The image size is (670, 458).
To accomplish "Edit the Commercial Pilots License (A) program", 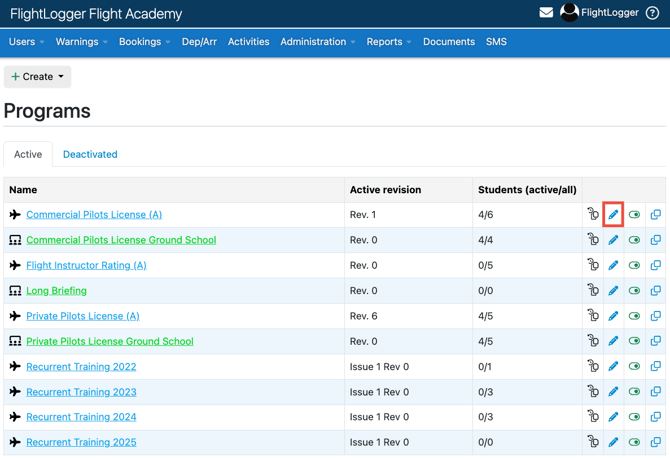I will tap(613, 215).
